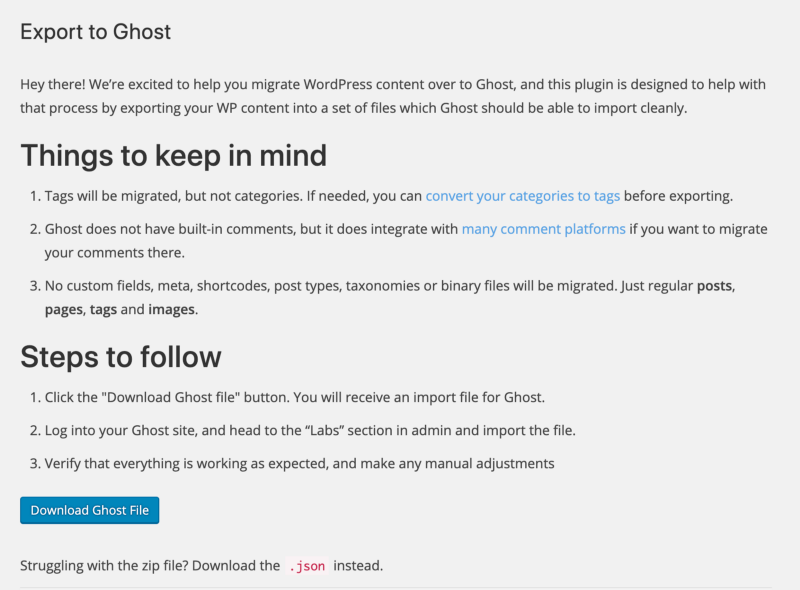Screen dimensions: 800x590
Task: Click the Steps to follow heading
Action: [121, 356]
